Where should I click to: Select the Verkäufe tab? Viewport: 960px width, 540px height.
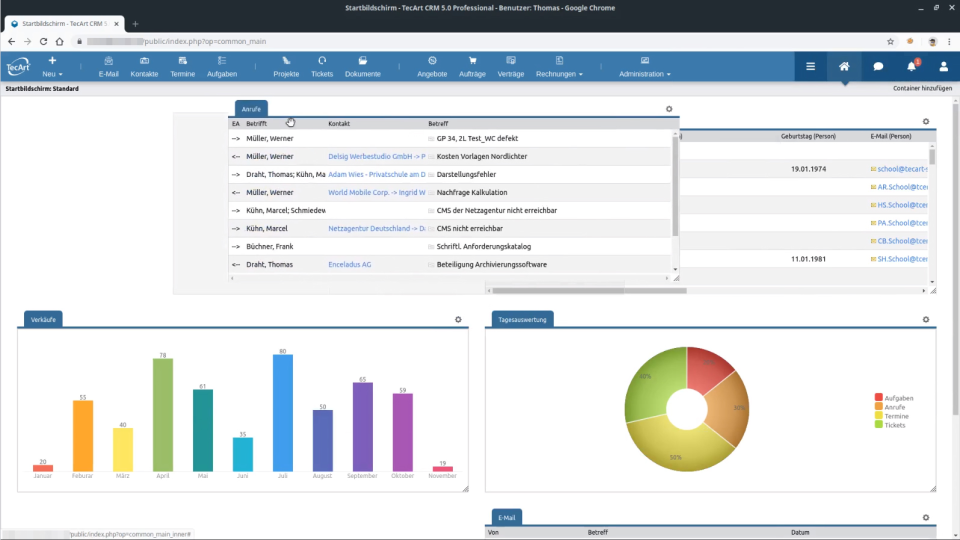43,320
